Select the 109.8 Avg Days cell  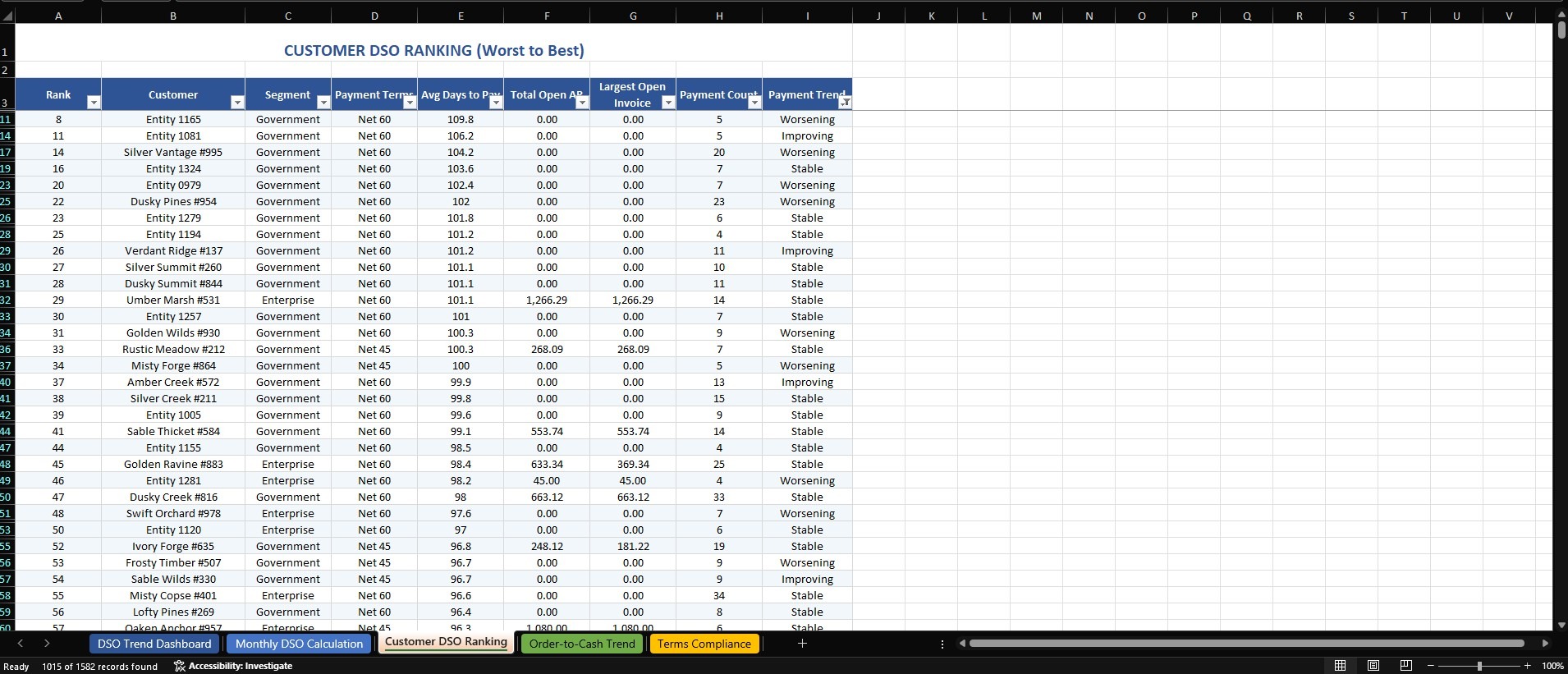pos(461,119)
